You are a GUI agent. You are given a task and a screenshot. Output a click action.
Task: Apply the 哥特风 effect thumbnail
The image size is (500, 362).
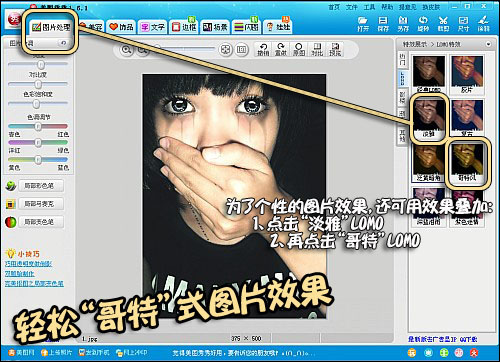[x=467, y=163]
